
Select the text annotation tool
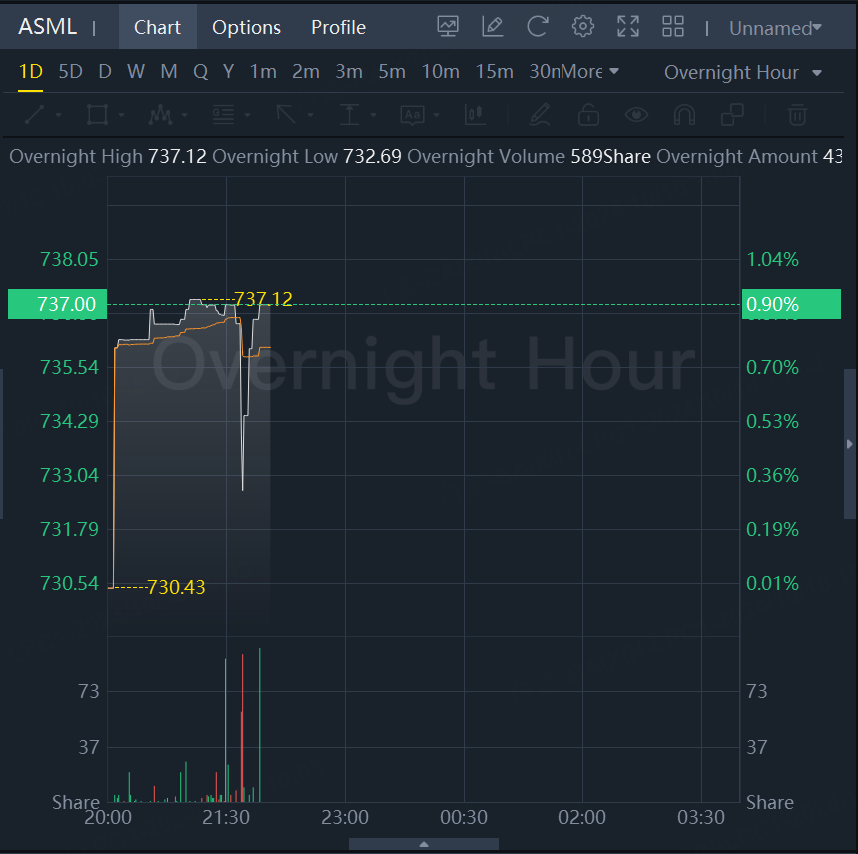[413, 115]
